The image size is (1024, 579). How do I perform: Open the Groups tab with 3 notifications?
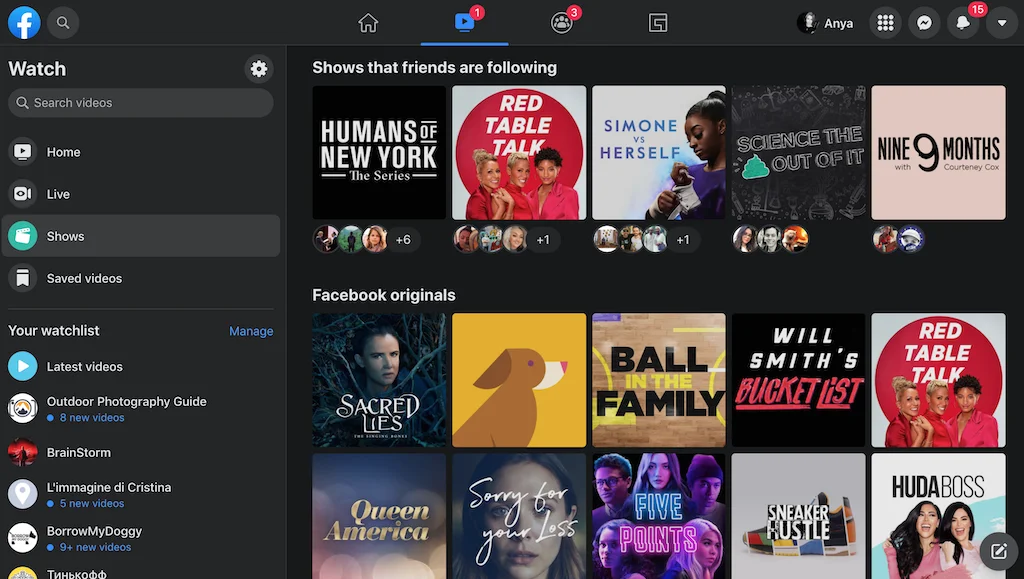tap(562, 23)
